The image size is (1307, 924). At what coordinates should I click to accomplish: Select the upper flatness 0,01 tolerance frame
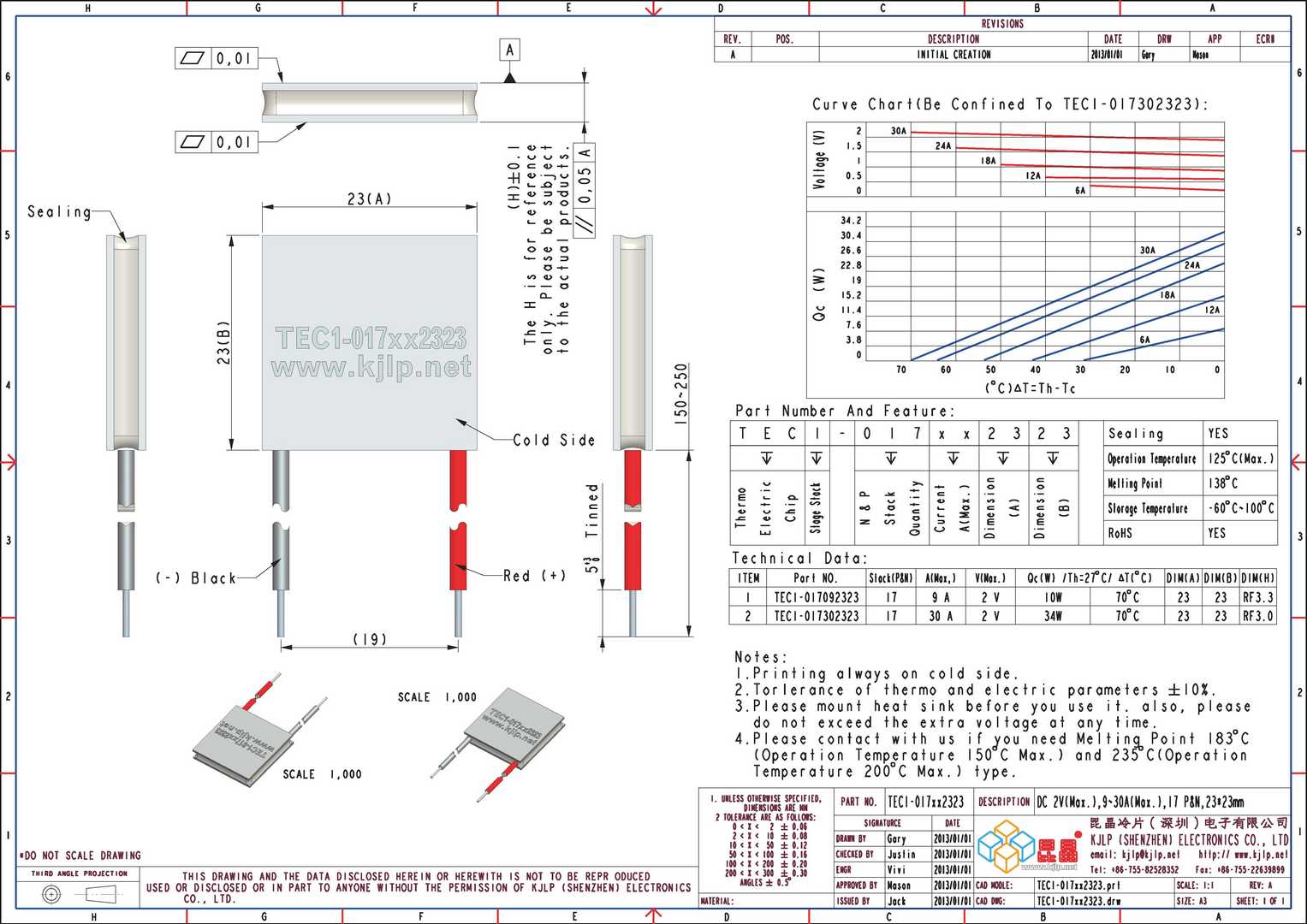217,58
